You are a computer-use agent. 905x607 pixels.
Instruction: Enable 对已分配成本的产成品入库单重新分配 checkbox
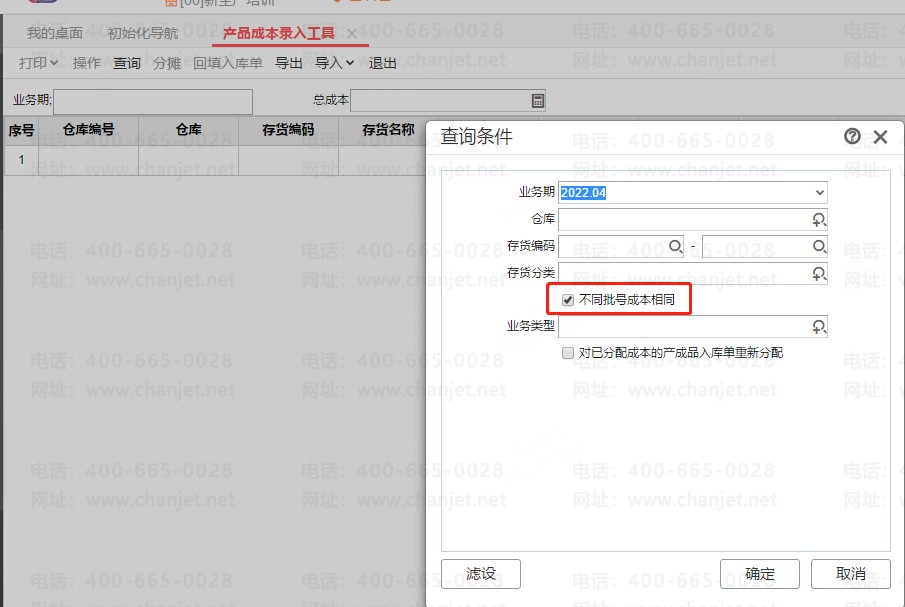(568, 353)
